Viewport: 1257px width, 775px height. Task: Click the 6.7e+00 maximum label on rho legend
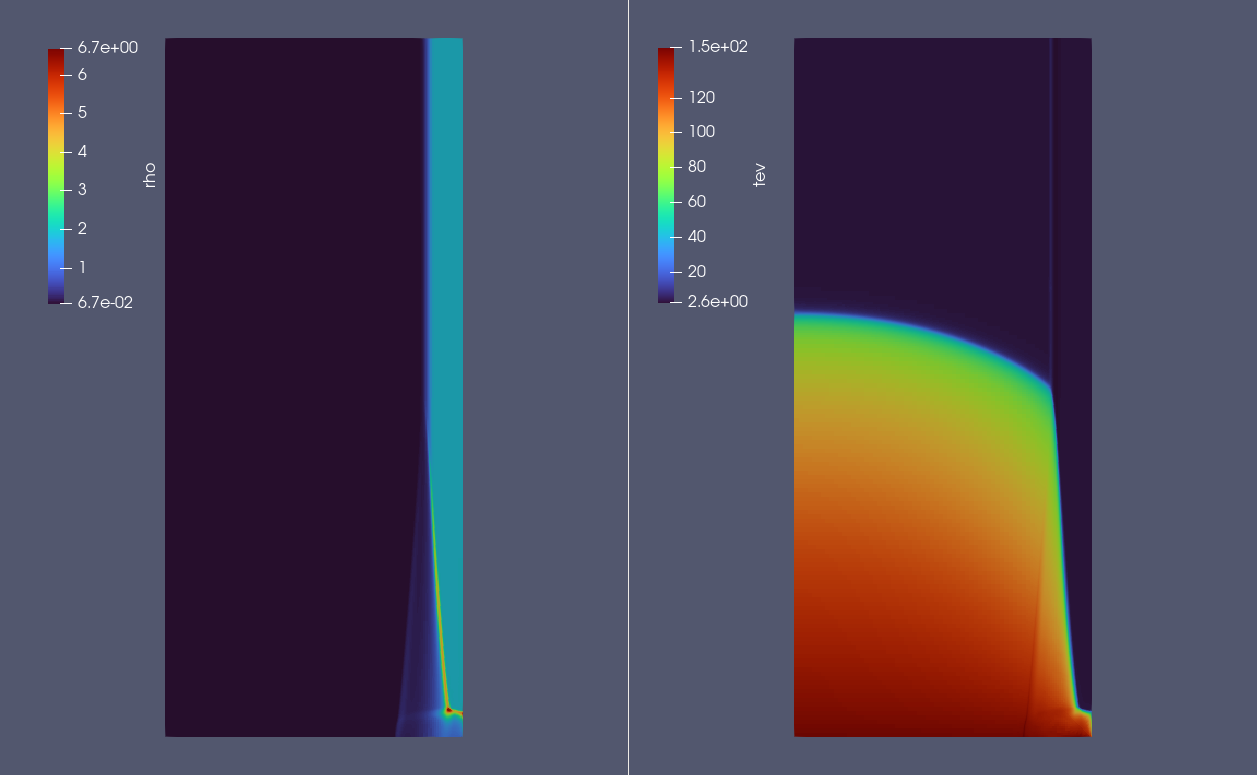(x=107, y=47)
